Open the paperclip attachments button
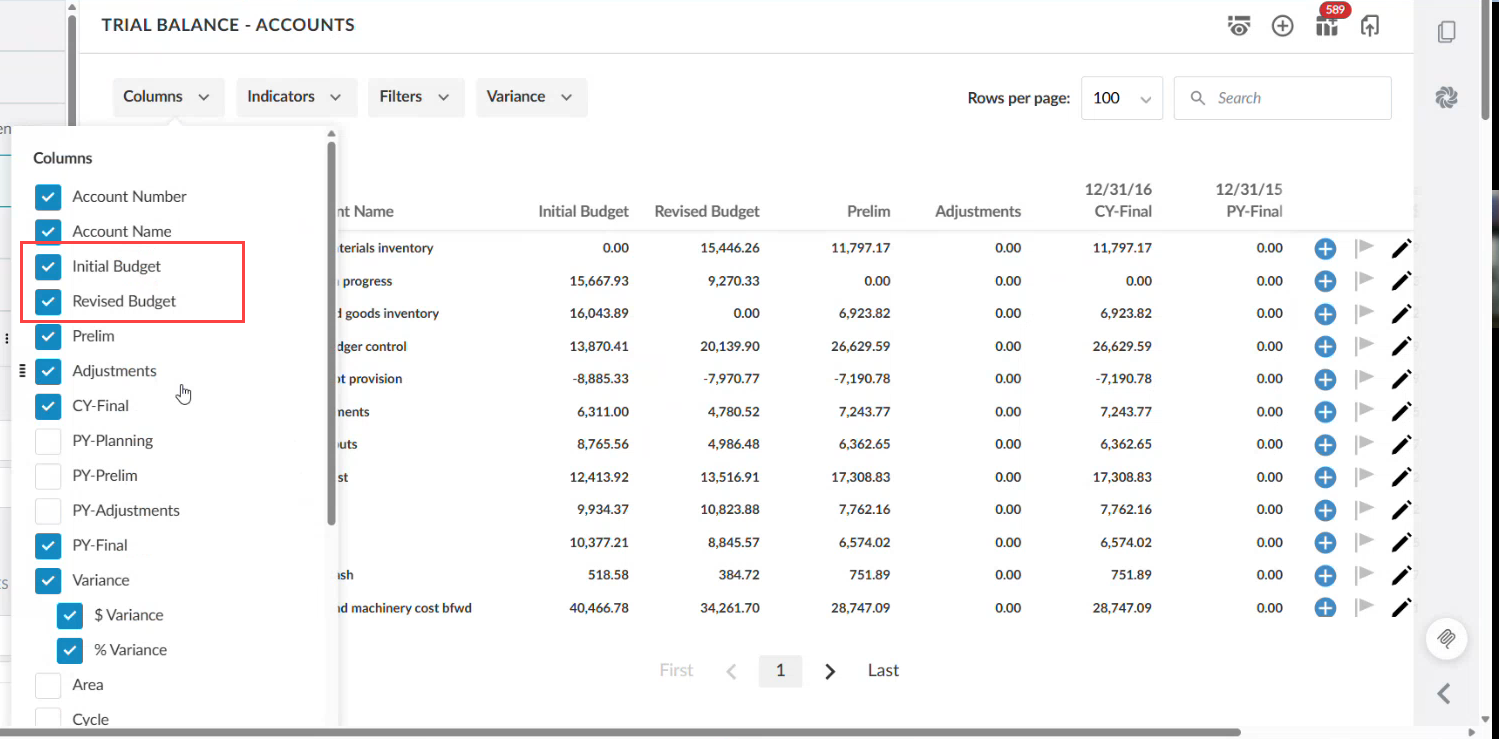This screenshot has width=1499, height=739. coord(1446,638)
